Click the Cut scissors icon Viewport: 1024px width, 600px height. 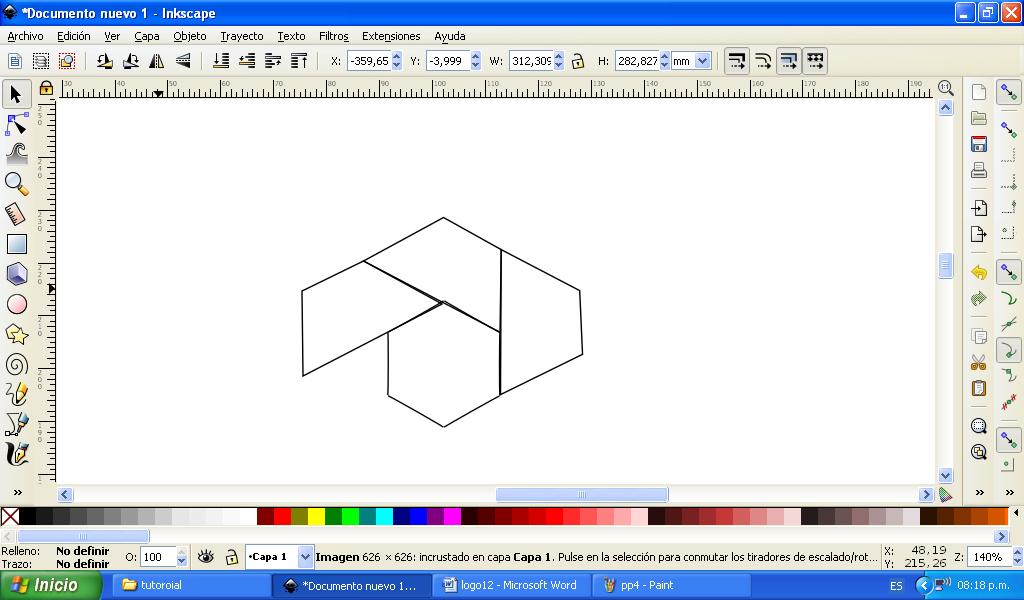point(978,362)
